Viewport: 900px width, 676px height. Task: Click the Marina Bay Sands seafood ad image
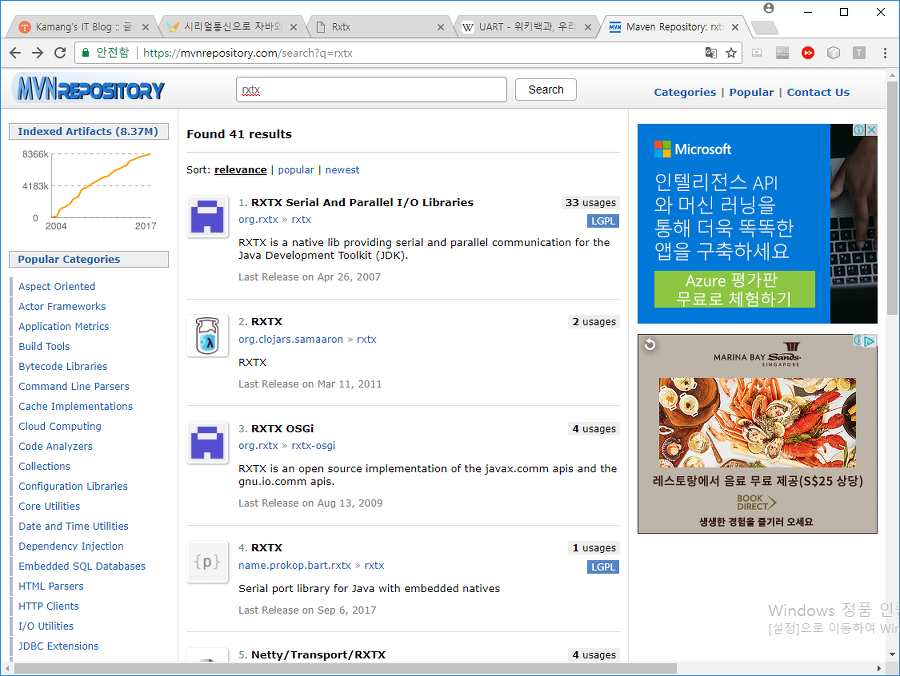pyautogui.click(x=757, y=422)
